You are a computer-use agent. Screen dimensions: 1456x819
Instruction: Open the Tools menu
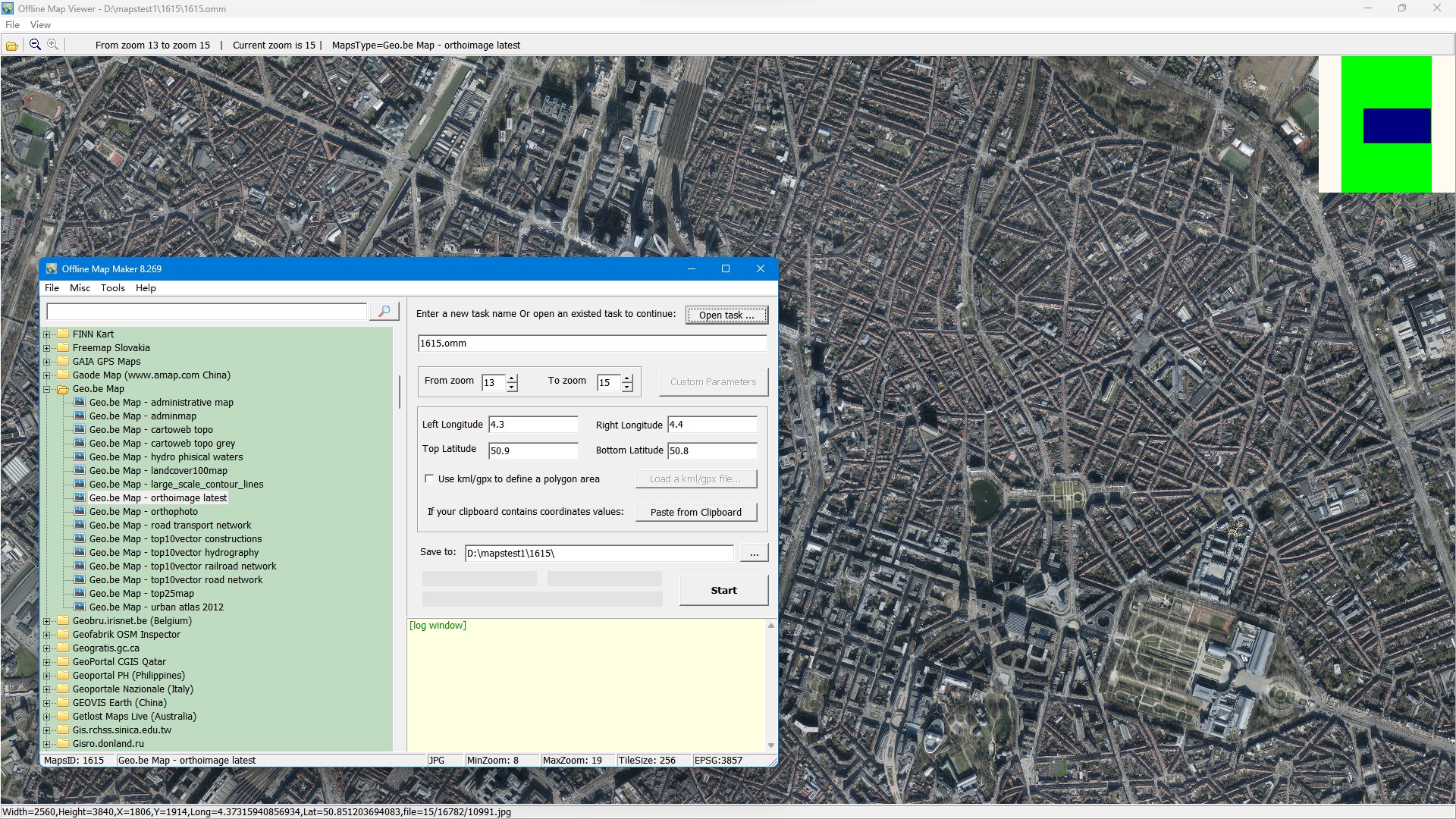[113, 288]
